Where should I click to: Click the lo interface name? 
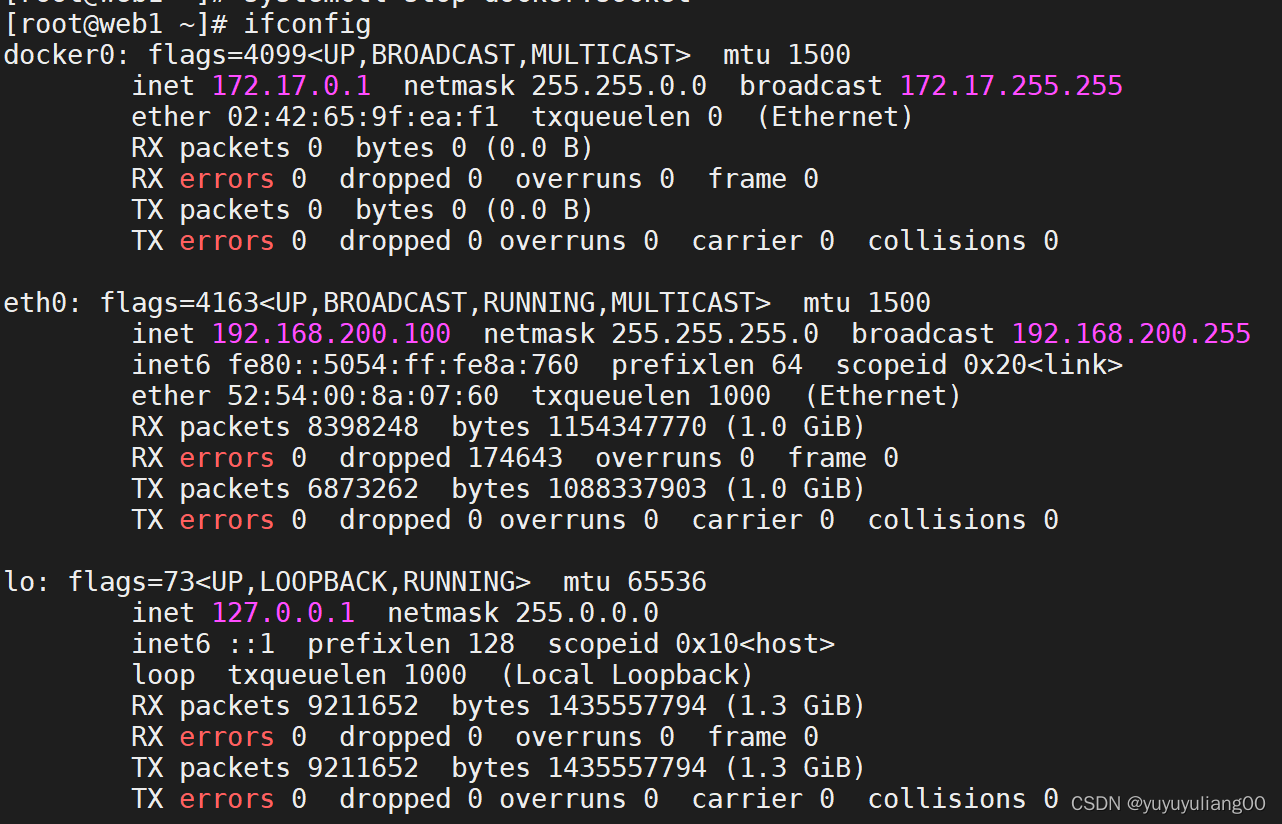click(20, 581)
